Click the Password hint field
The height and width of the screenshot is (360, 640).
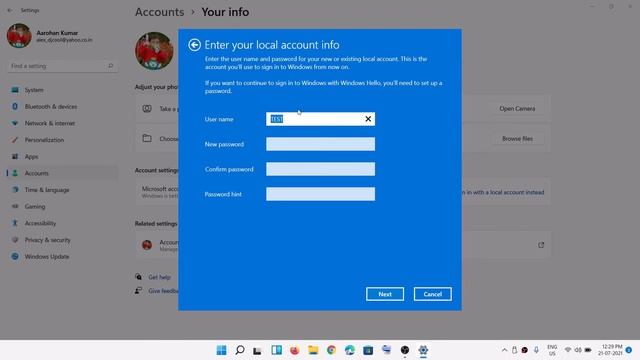320,194
